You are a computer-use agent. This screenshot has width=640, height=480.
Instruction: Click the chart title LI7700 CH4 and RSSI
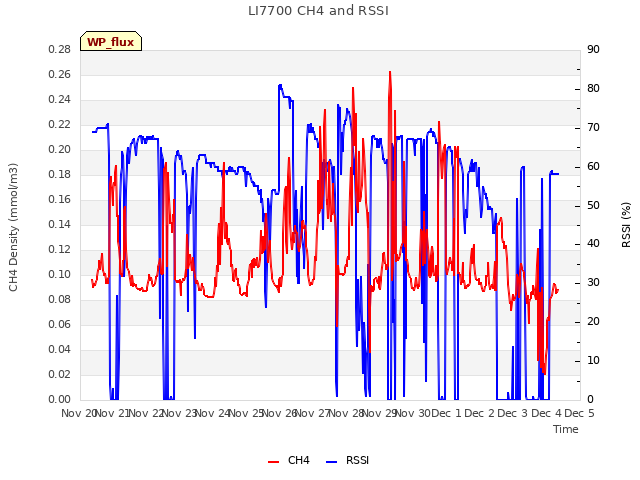pos(318,11)
